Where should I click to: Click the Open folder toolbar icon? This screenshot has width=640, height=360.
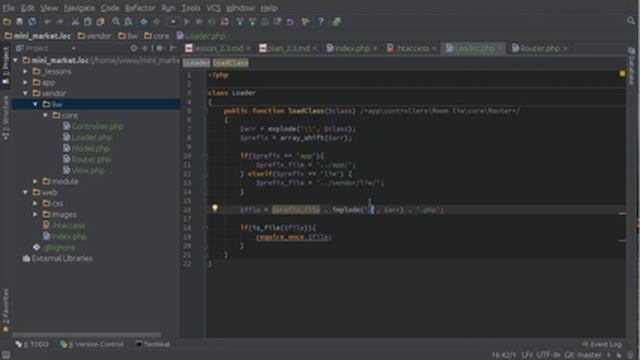7,22
